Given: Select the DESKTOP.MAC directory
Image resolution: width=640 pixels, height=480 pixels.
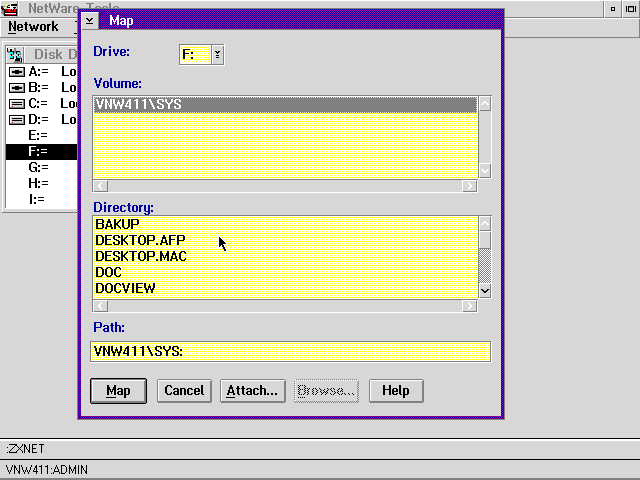Looking at the screenshot, I should pyautogui.click(x=285, y=256).
